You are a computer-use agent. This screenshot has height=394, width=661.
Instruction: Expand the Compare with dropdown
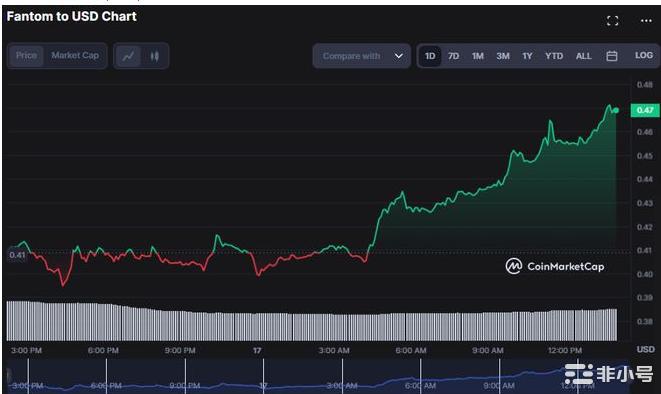(x=361, y=56)
